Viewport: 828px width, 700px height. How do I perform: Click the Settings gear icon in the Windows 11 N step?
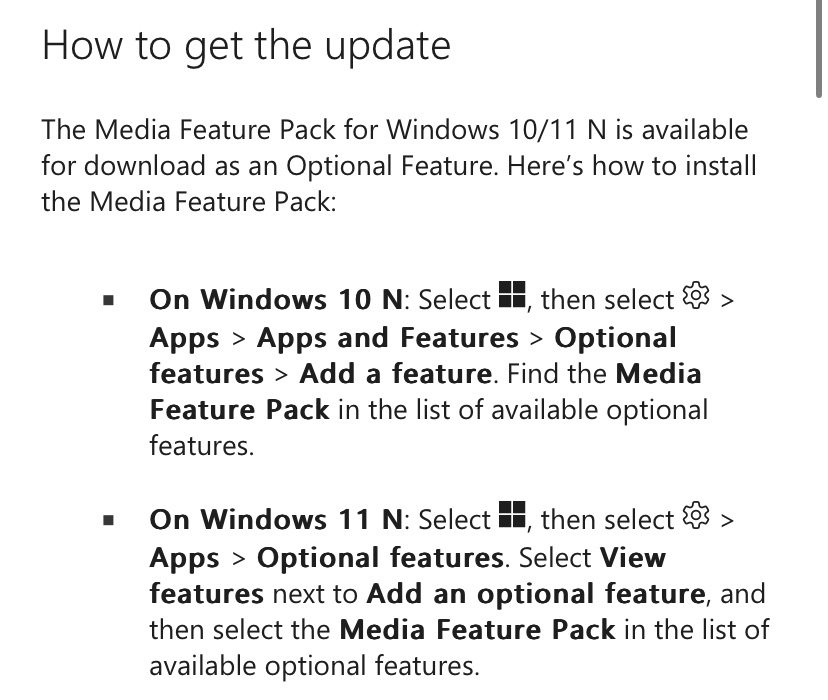point(694,517)
